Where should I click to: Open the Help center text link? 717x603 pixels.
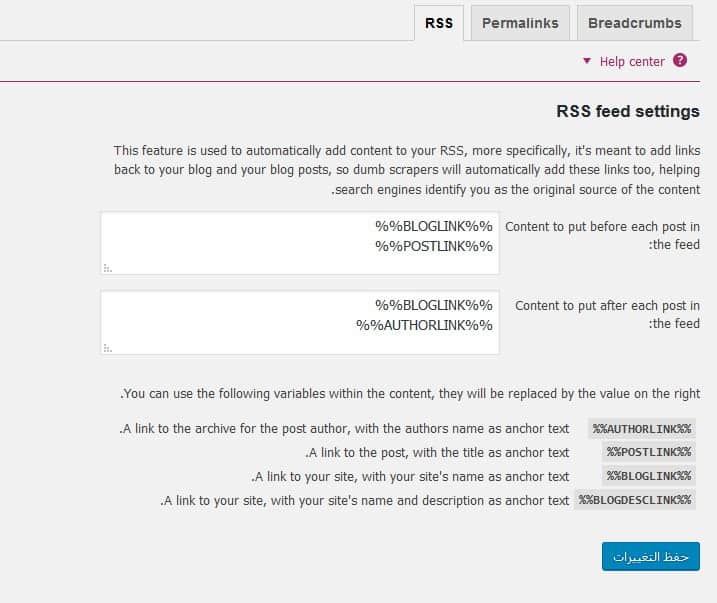pos(632,62)
